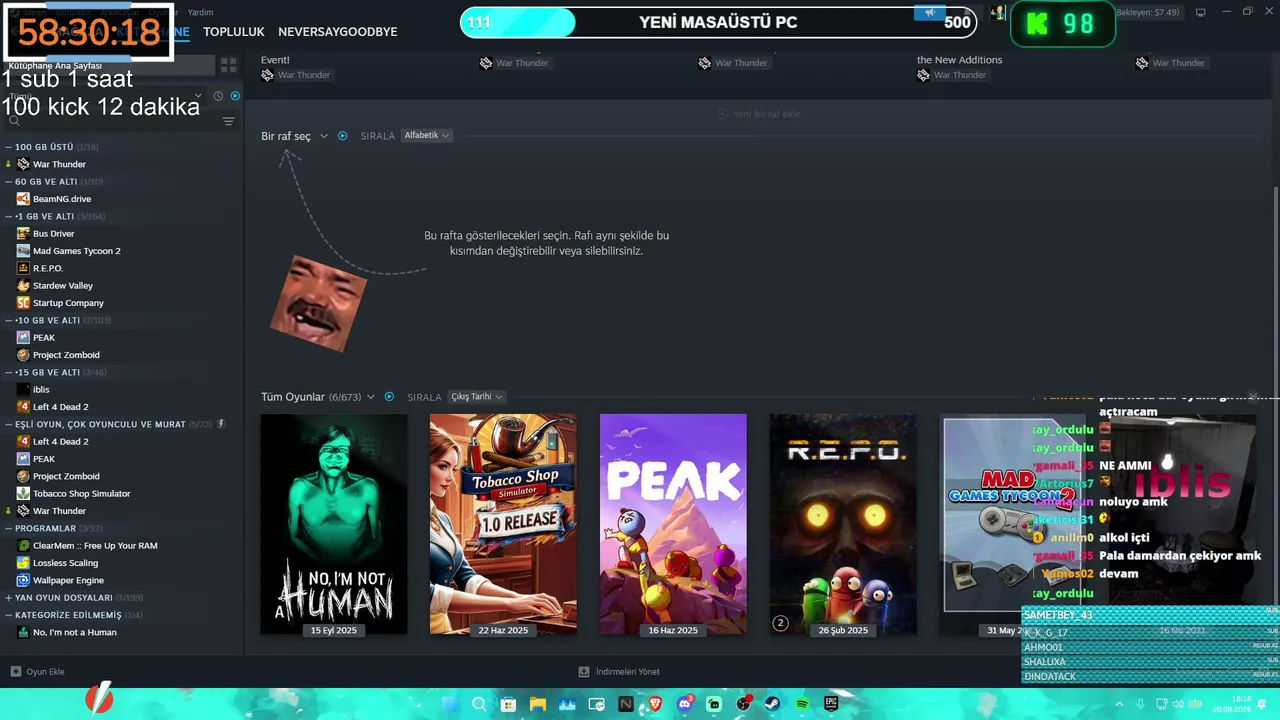The height and width of the screenshot is (720, 1280).
Task: Click Project Zomboid icon under 10 GB VE ALTI
Action: (x=23, y=355)
